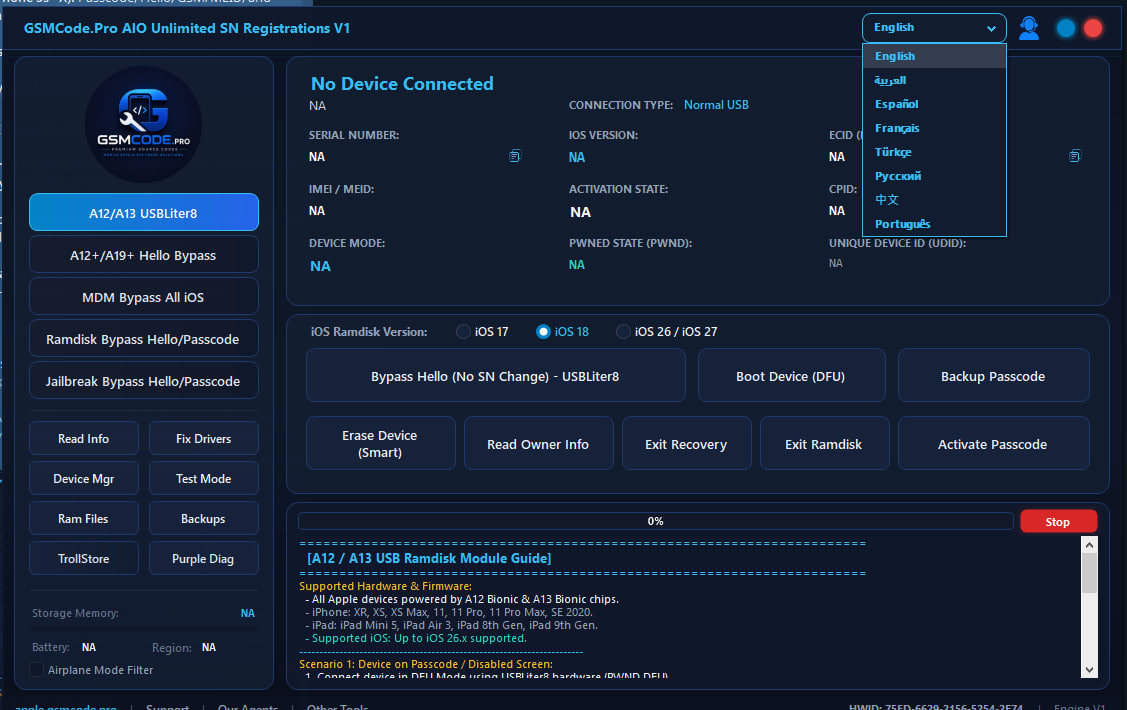Viewport: 1127px width, 710px height.
Task: Choose Português from the language list
Action: [x=934, y=223]
